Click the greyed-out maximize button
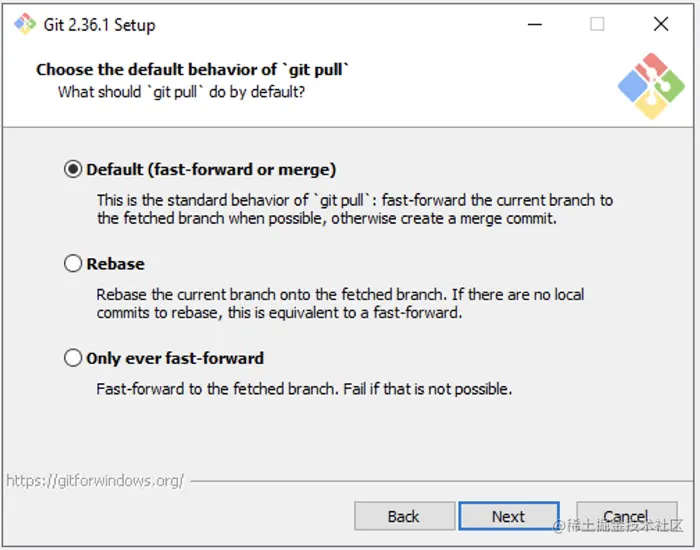This screenshot has height=550, width=700. point(597,24)
